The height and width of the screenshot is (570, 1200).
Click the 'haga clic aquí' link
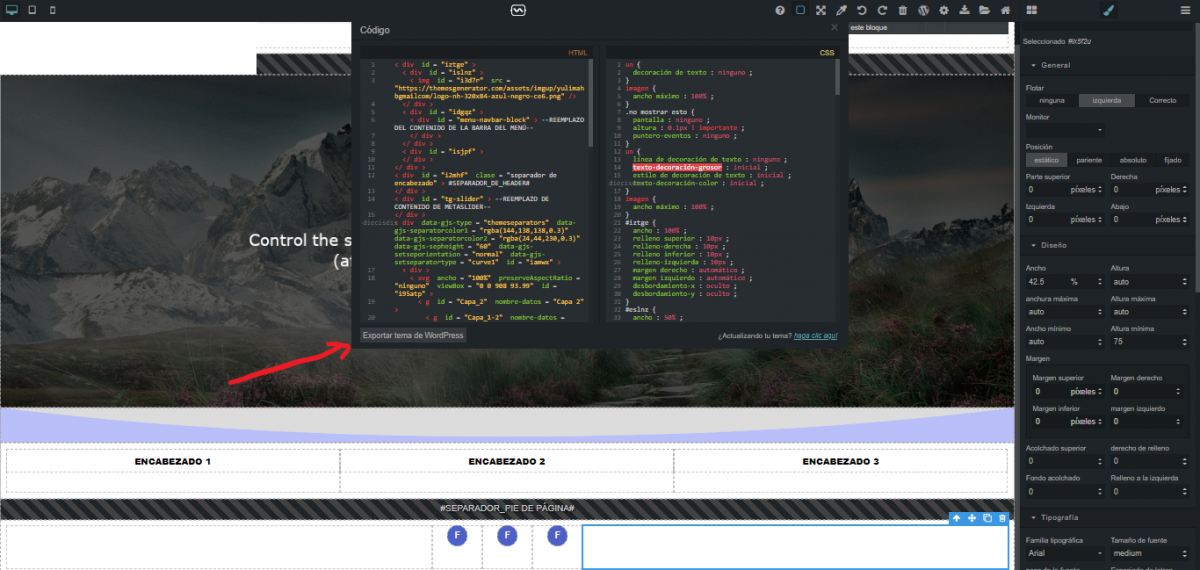click(815, 337)
